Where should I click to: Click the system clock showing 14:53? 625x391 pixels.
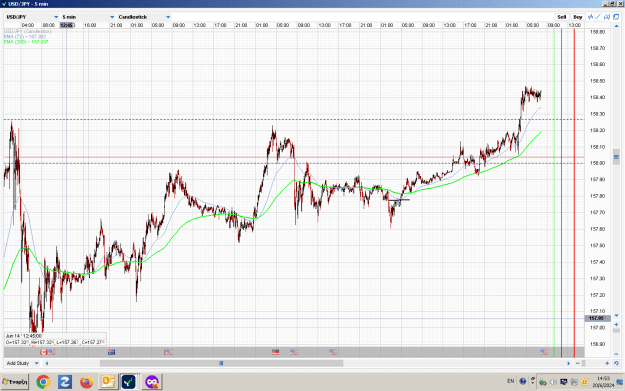coord(603,382)
